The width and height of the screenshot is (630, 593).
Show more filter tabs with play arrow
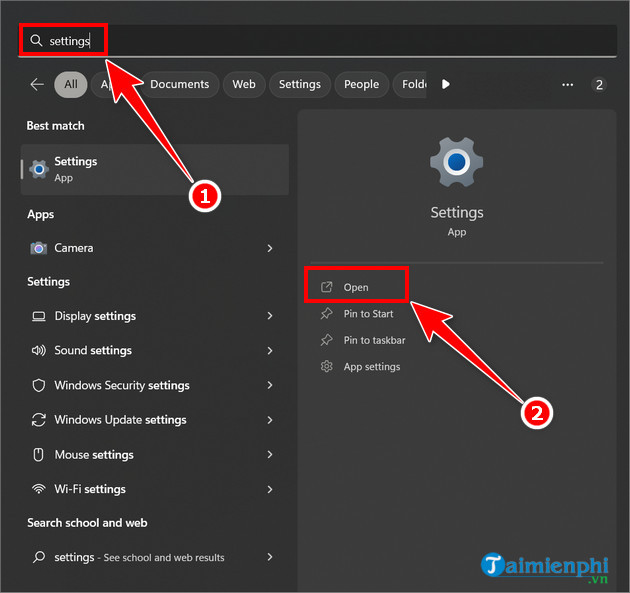coord(446,84)
